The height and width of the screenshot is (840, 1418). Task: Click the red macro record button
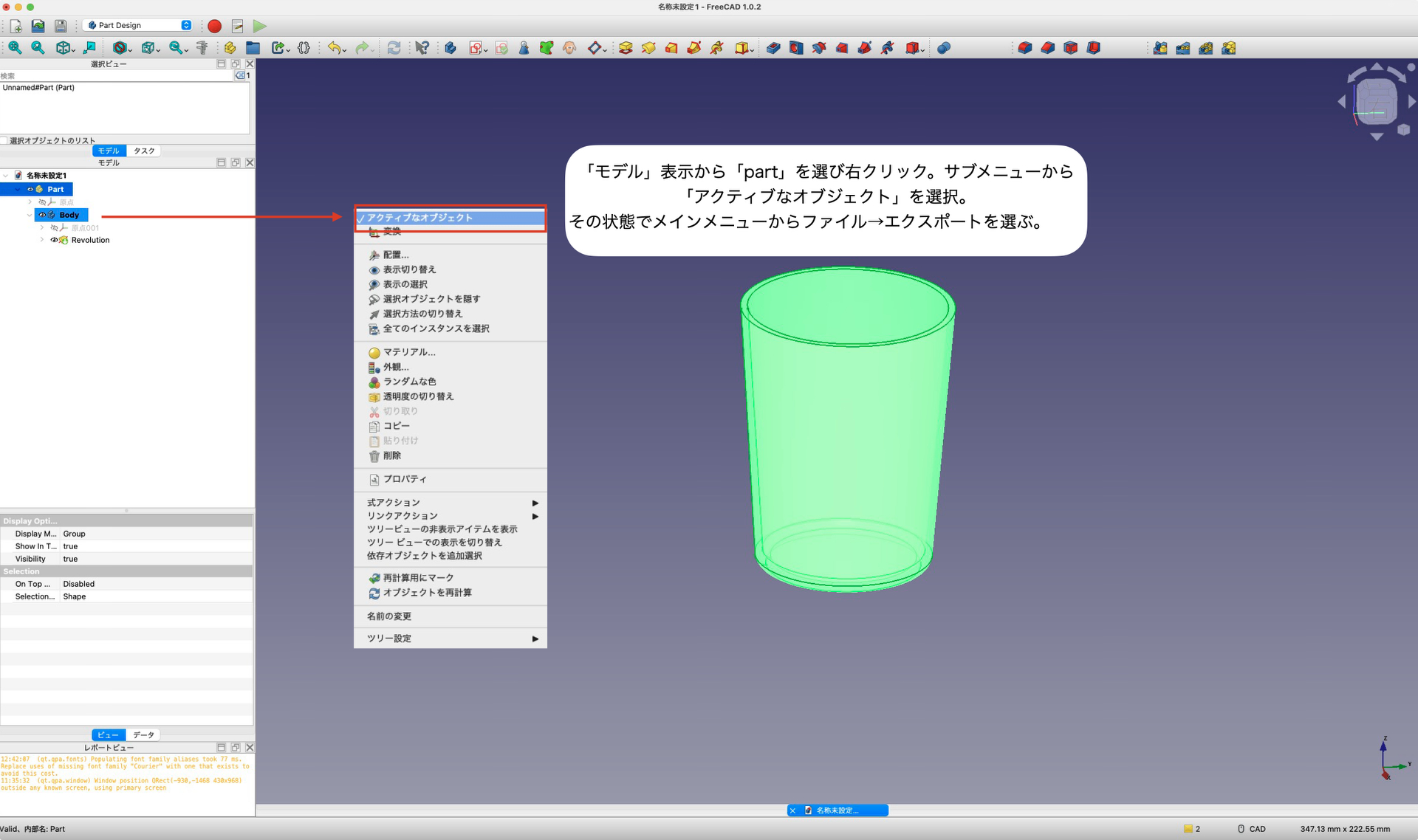(x=214, y=26)
